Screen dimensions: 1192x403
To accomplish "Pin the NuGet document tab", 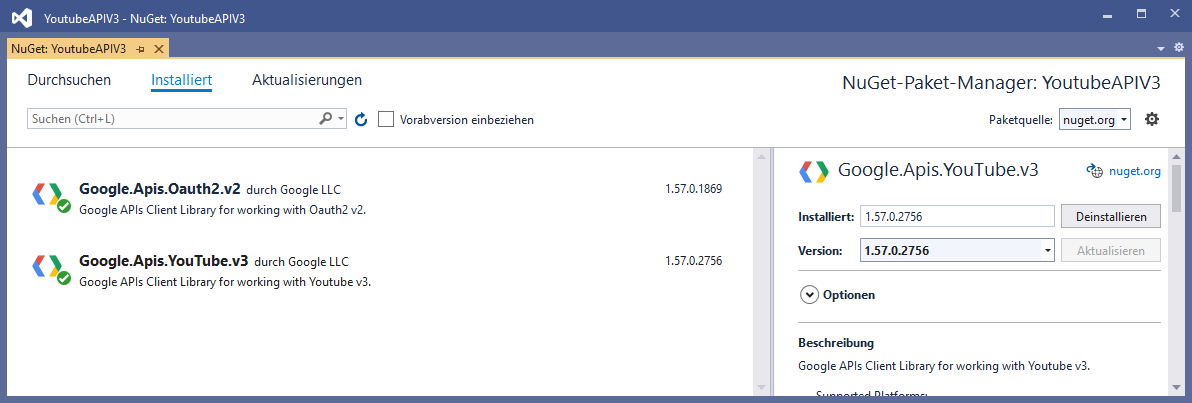I will (x=141, y=48).
